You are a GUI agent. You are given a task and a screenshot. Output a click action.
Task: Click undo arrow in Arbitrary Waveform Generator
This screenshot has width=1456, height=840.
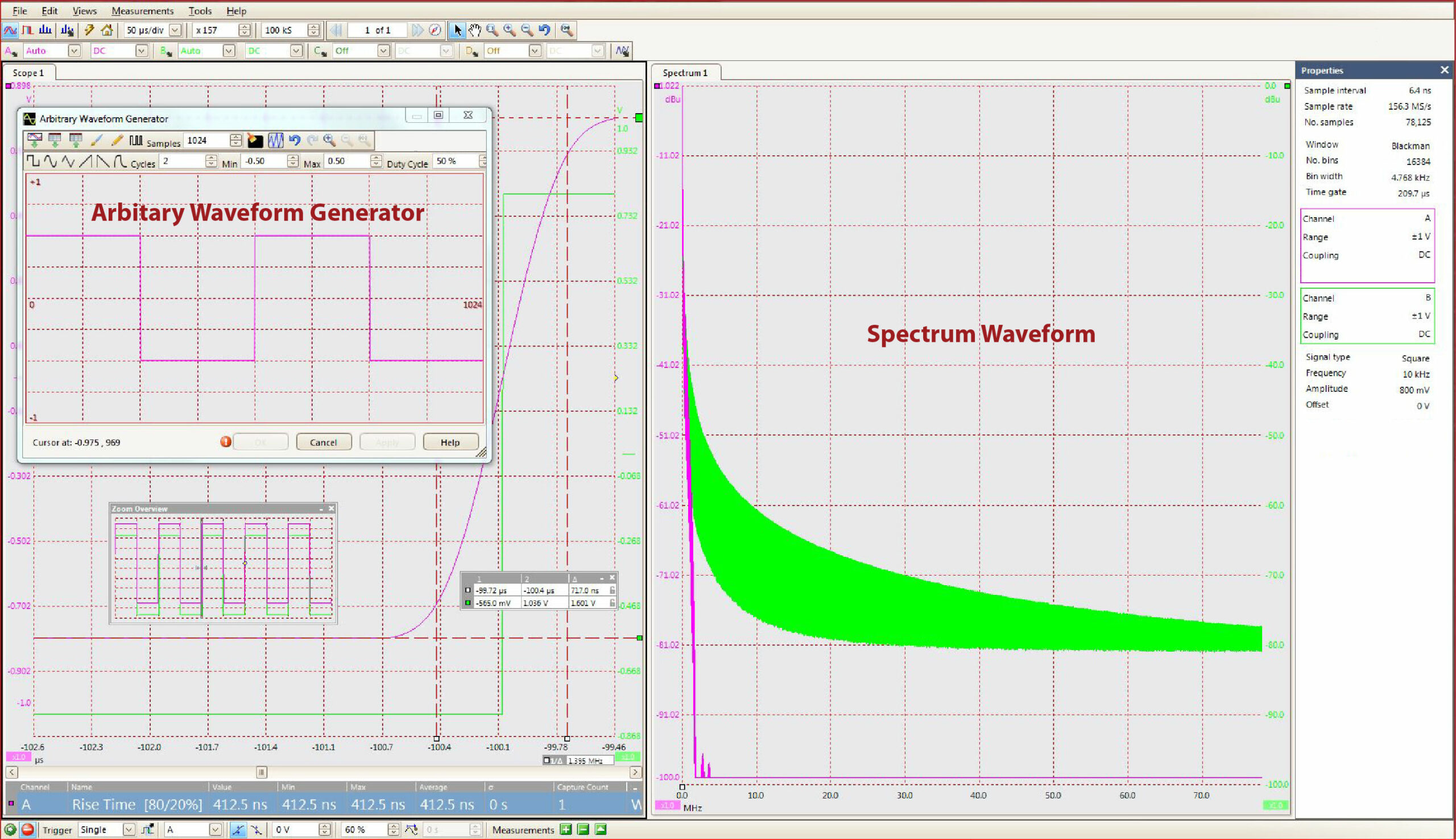click(x=295, y=140)
